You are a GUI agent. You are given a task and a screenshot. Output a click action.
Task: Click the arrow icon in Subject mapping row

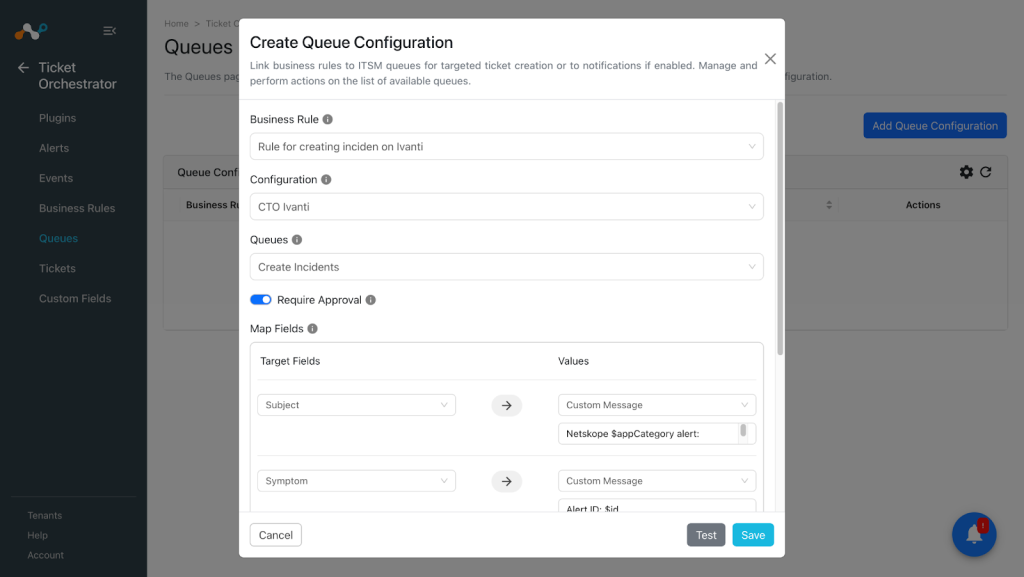coord(507,405)
